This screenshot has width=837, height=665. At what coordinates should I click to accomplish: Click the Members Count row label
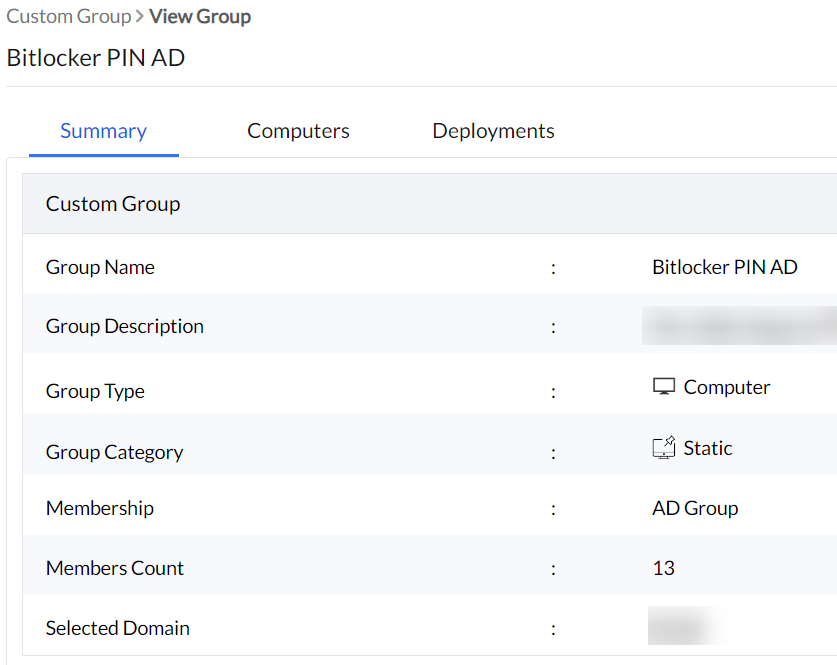[x=115, y=568]
